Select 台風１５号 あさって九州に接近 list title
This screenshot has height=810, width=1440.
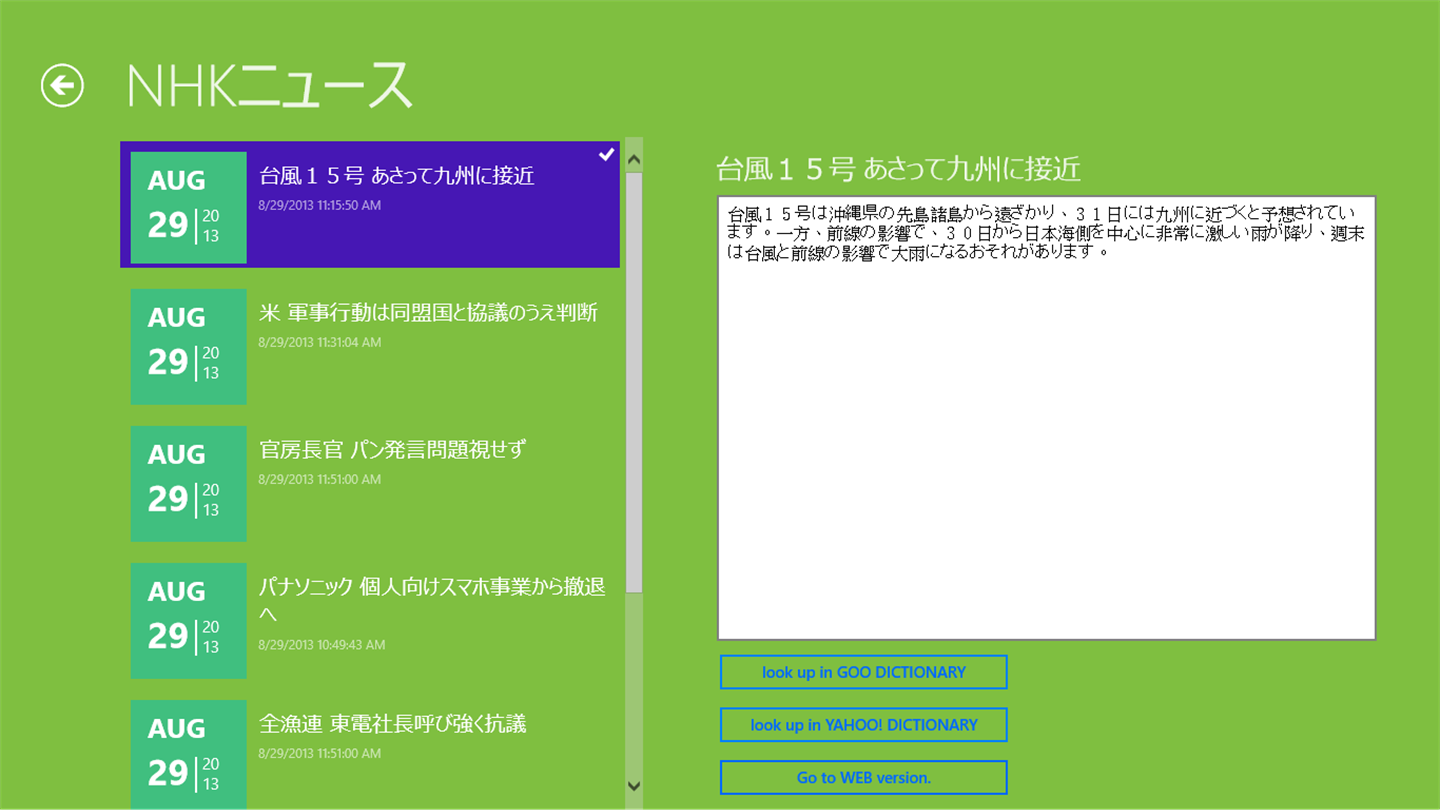[397, 176]
